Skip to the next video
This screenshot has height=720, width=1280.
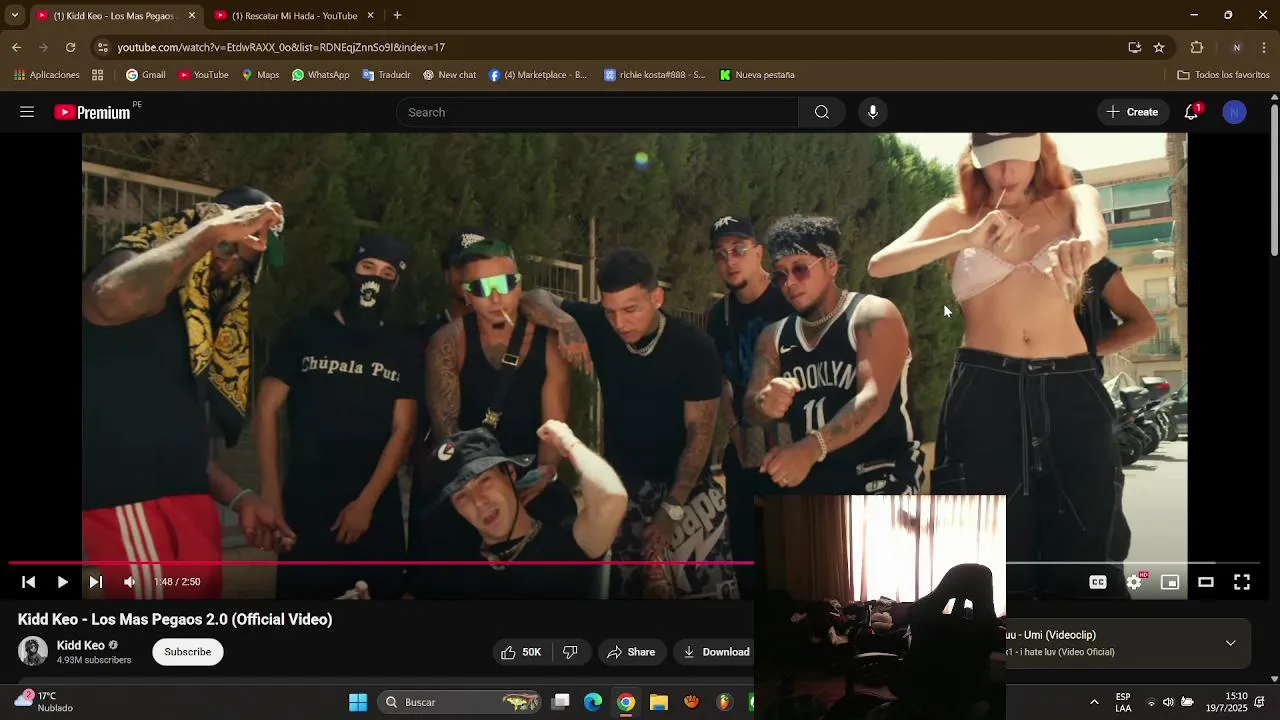(95, 582)
